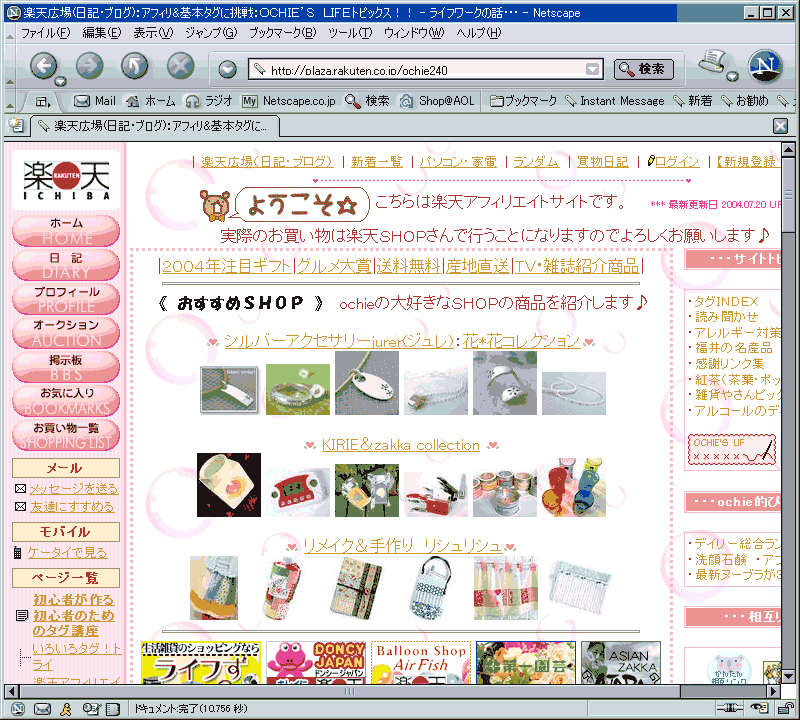Click the 2004年注目ギフト link
Image resolution: width=800 pixels, height=720 pixels.
[x=227, y=266]
